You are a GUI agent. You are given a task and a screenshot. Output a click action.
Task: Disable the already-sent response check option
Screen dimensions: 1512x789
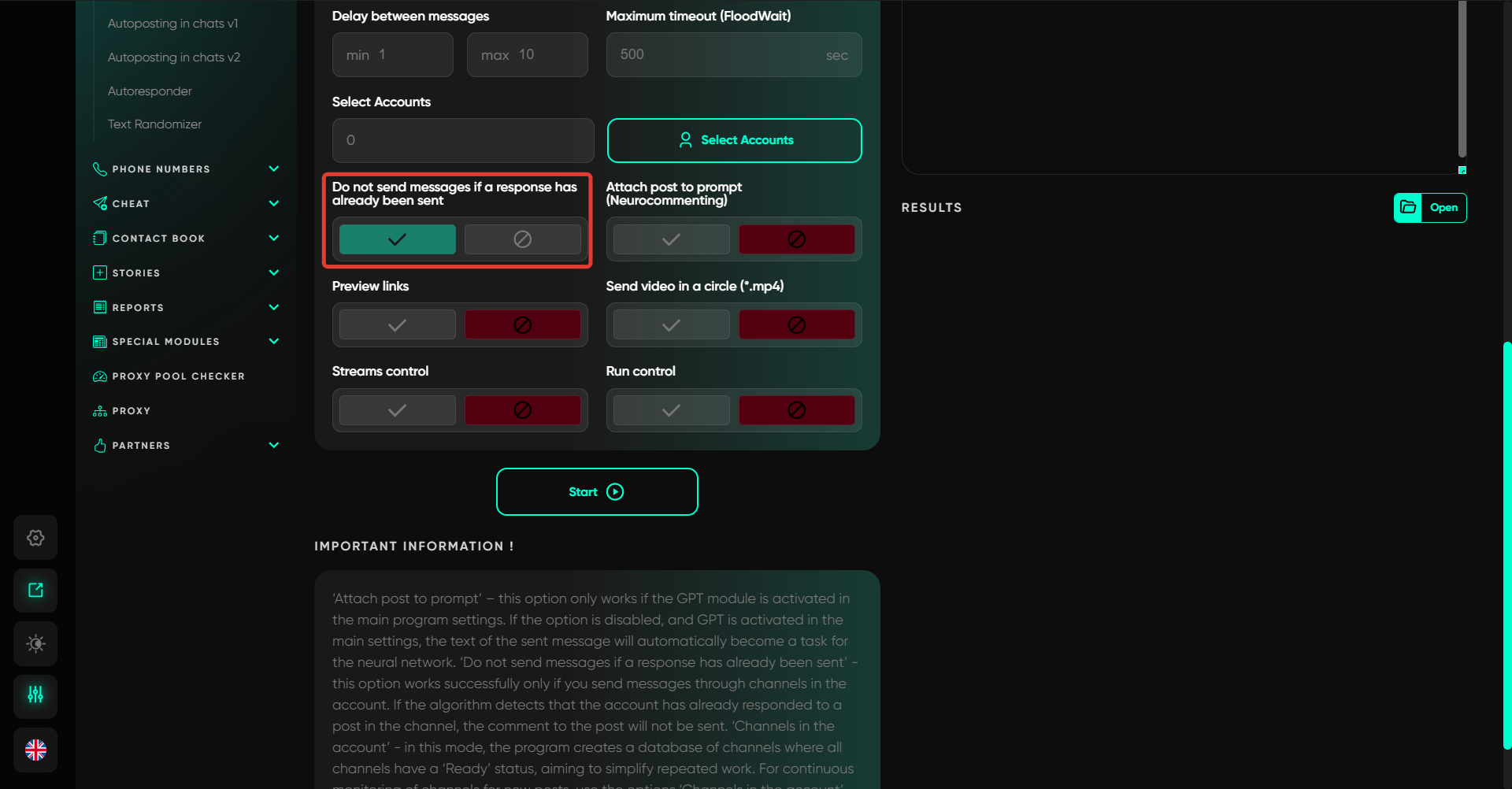(522, 239)
